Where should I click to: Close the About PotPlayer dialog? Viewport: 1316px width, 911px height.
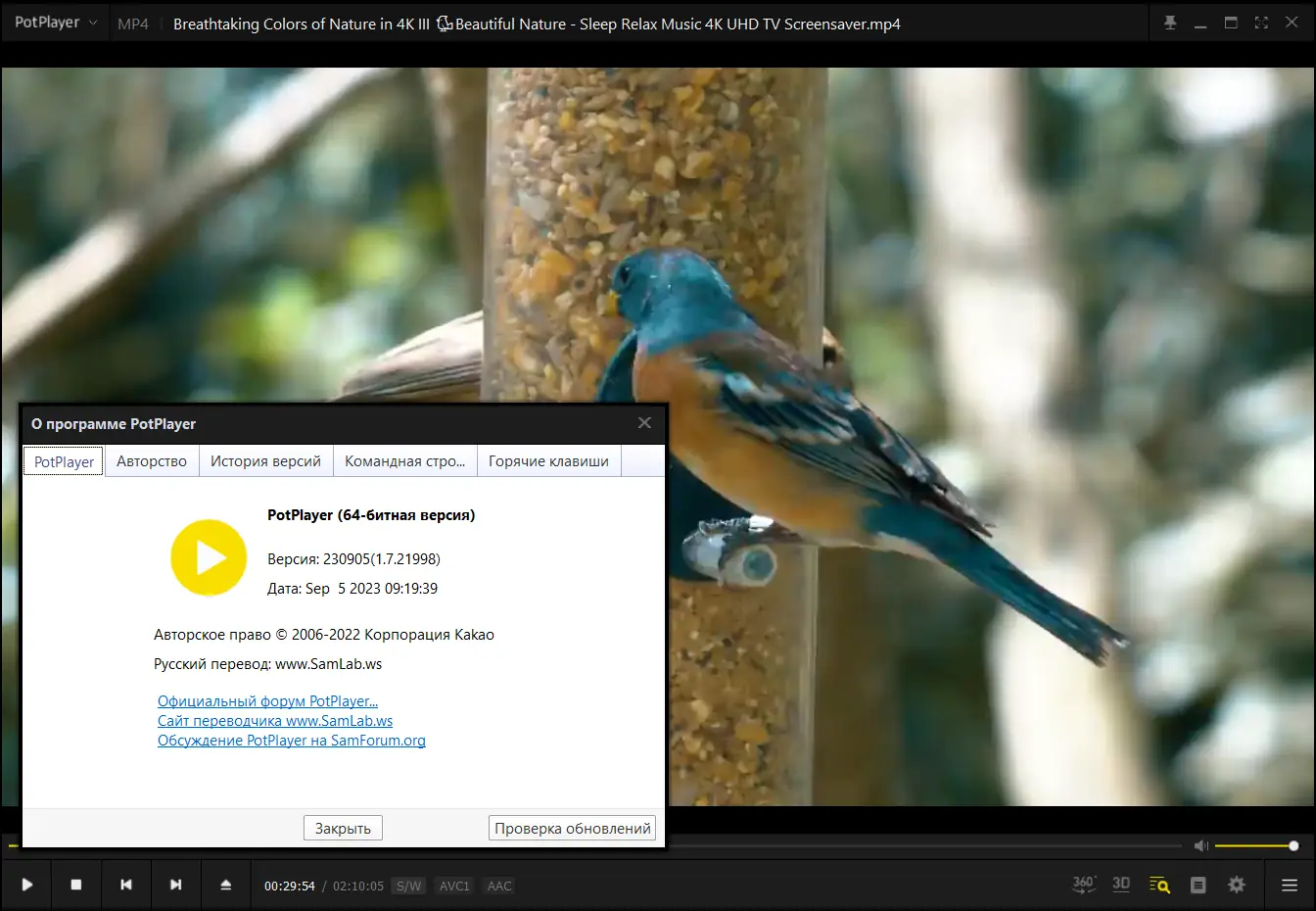click(644, 423)
